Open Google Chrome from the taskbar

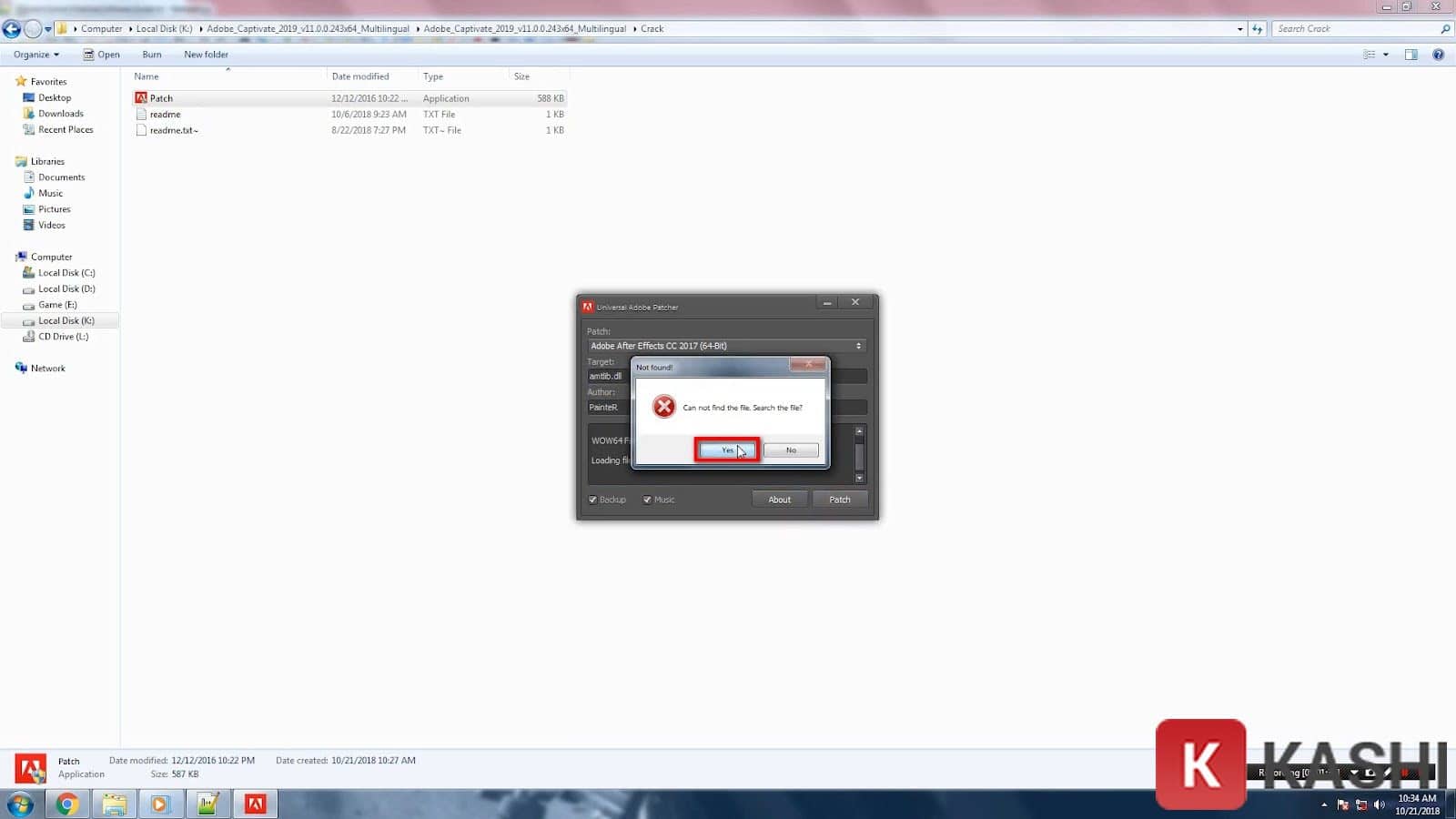[x=66, y=804]
